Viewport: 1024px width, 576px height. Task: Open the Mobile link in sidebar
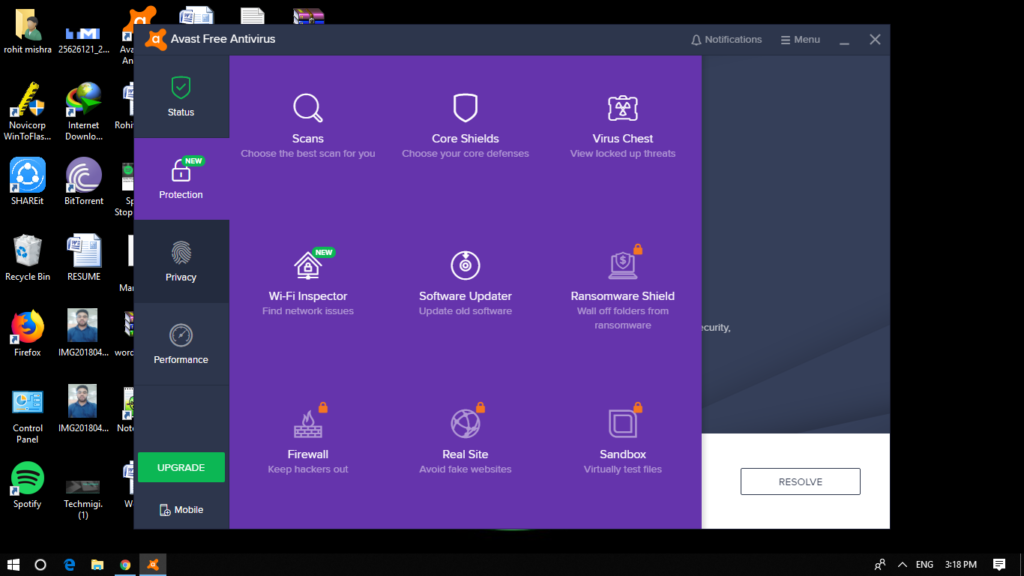coord(181,509)
